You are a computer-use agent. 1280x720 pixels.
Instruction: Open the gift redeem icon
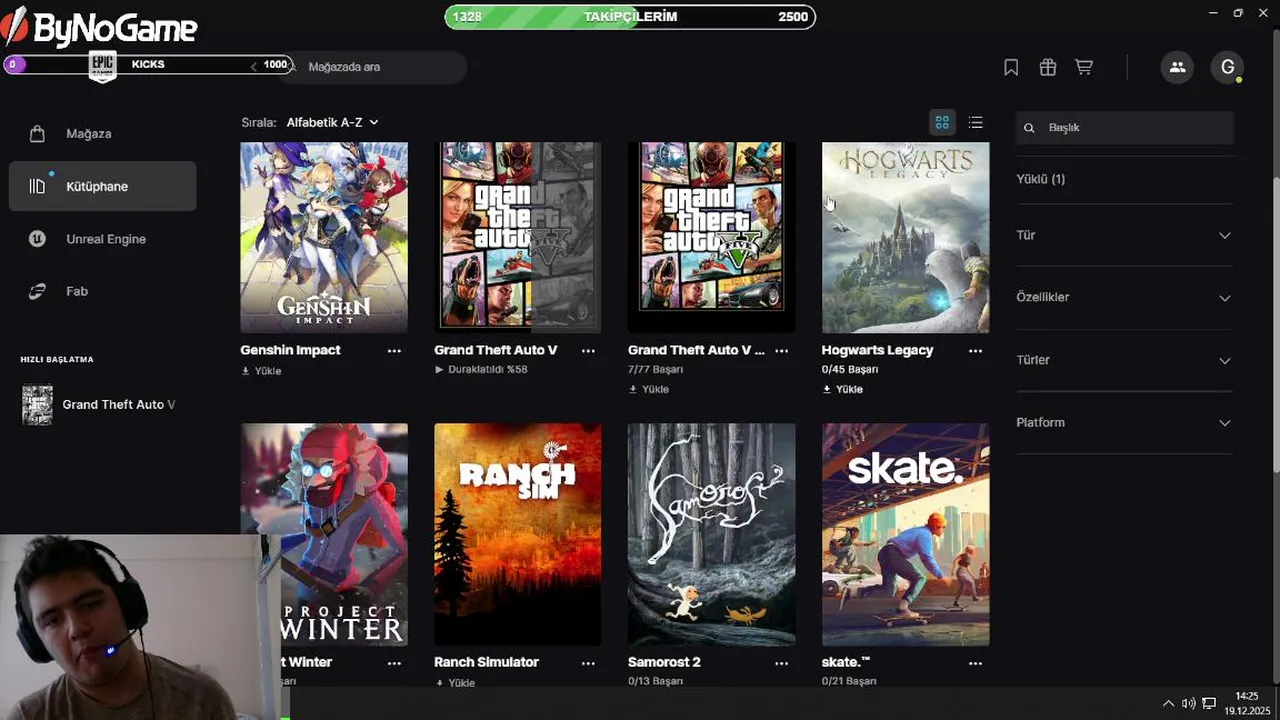coord(1047,67)
